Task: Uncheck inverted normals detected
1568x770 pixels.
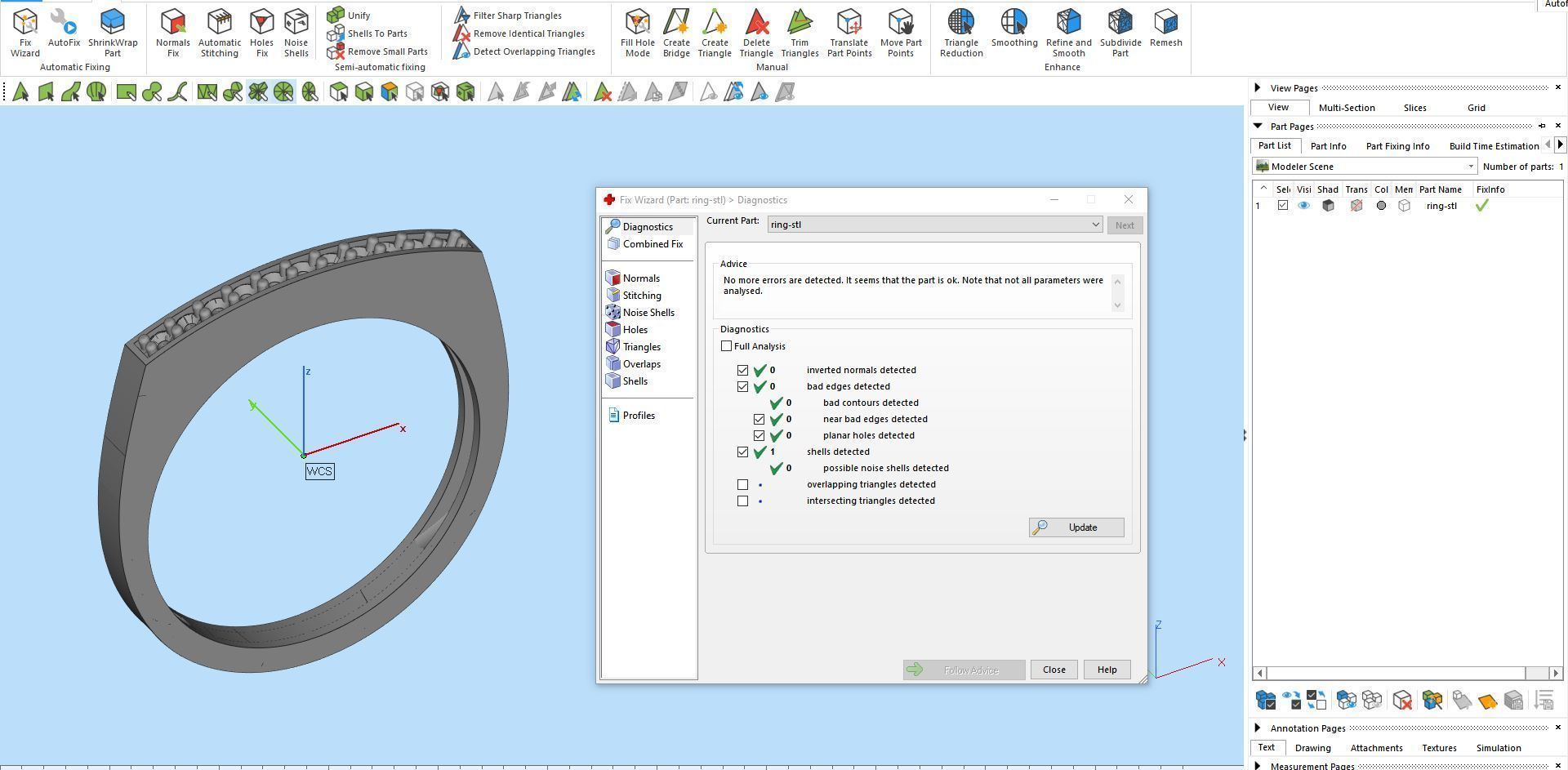Action: [742, 370]
